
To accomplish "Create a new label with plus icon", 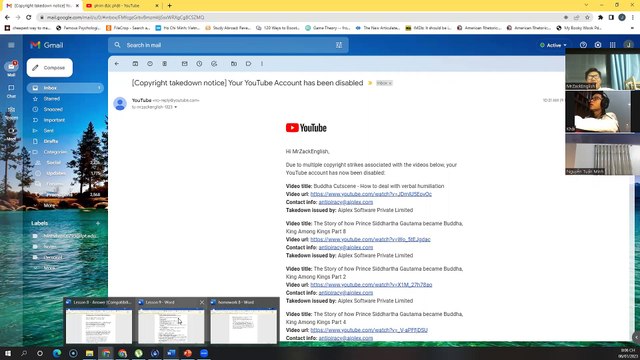I will (x=98, y=223).
